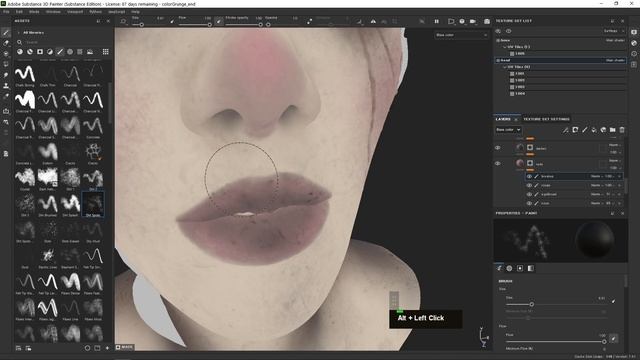This screenshot has width=640, height=360.
Task: Open blend mode dropdown of selected paint effect
Action: point(596,176)
